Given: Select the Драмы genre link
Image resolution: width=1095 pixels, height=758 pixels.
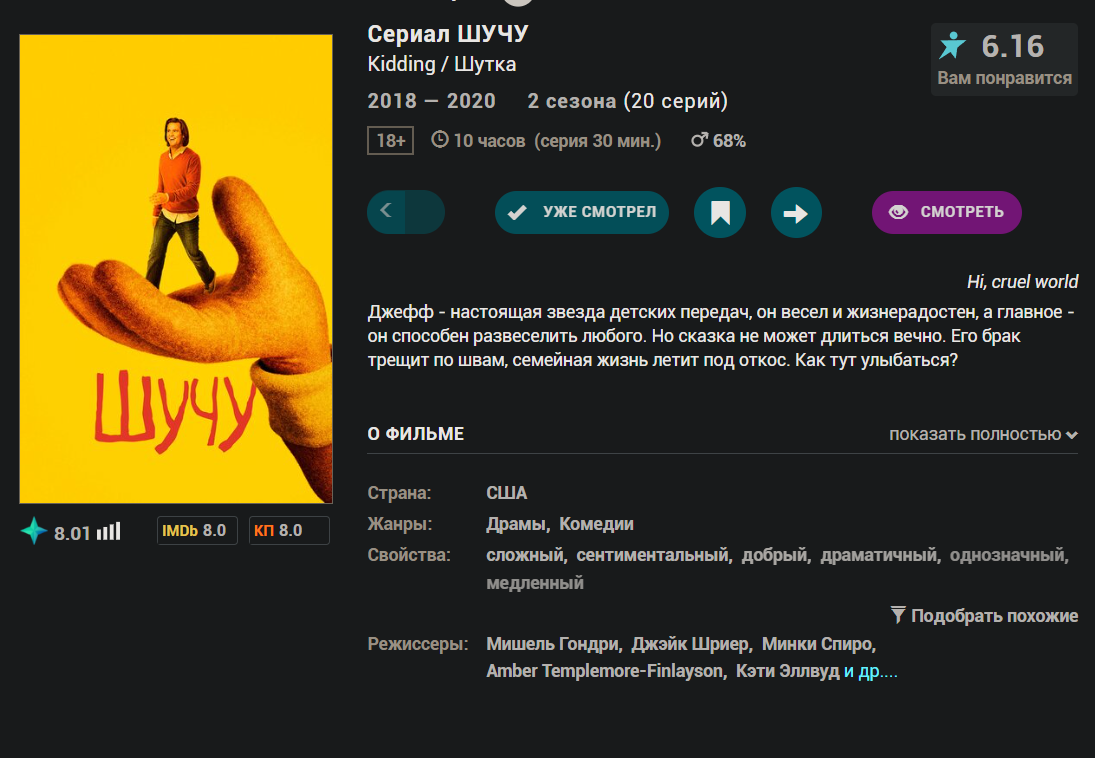Looking at the screenshot, I should point(515,524).
